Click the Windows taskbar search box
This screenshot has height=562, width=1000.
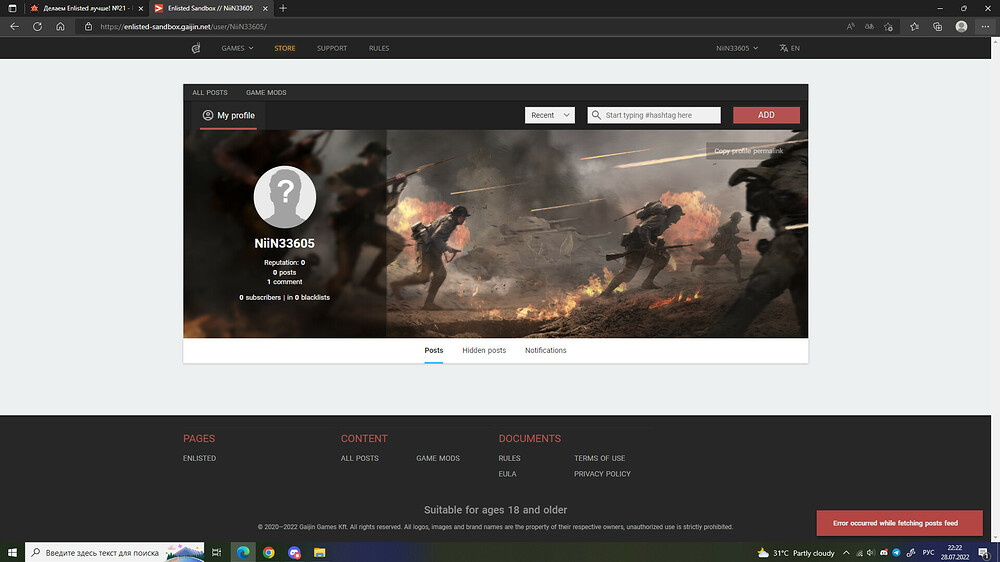[x=115, y=552]
